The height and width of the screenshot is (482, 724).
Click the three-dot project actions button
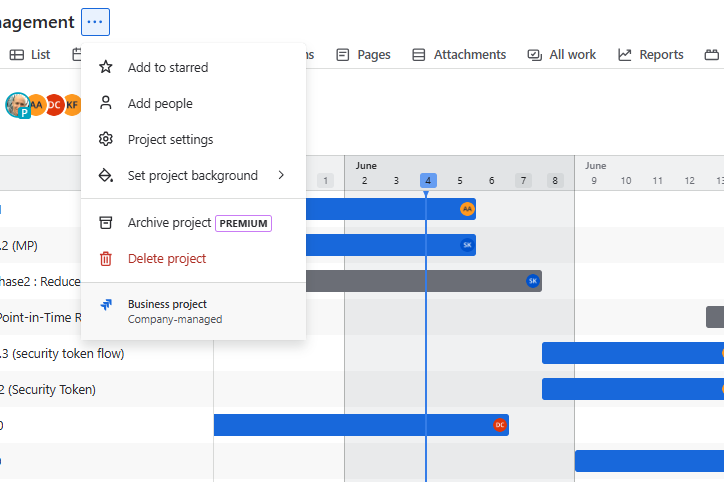pyautogui.click(x=95, y=22)
